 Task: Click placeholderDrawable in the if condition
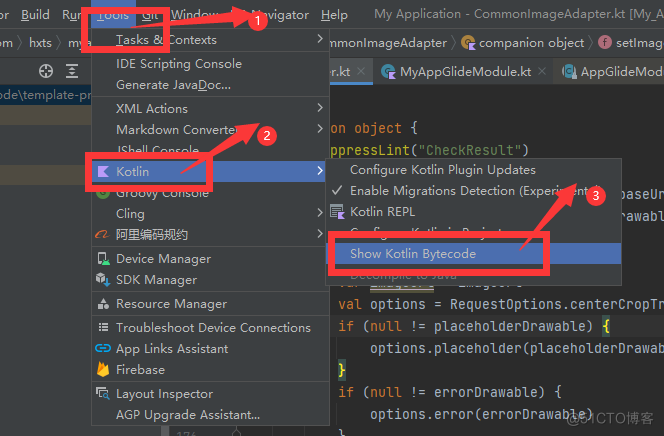tap(513, 326)
